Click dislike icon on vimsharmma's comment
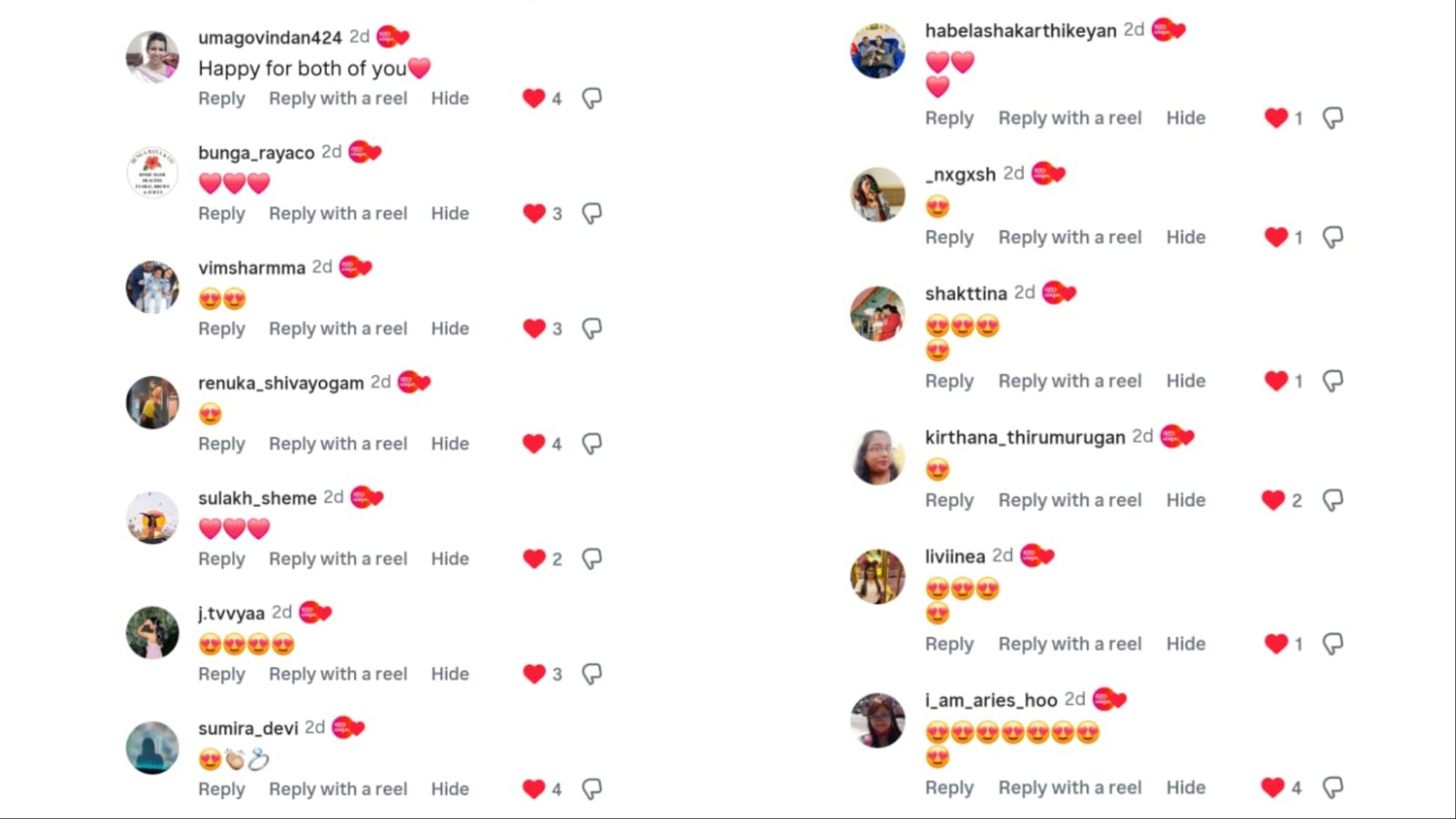The image size is (1456, 819). point(592,329)
